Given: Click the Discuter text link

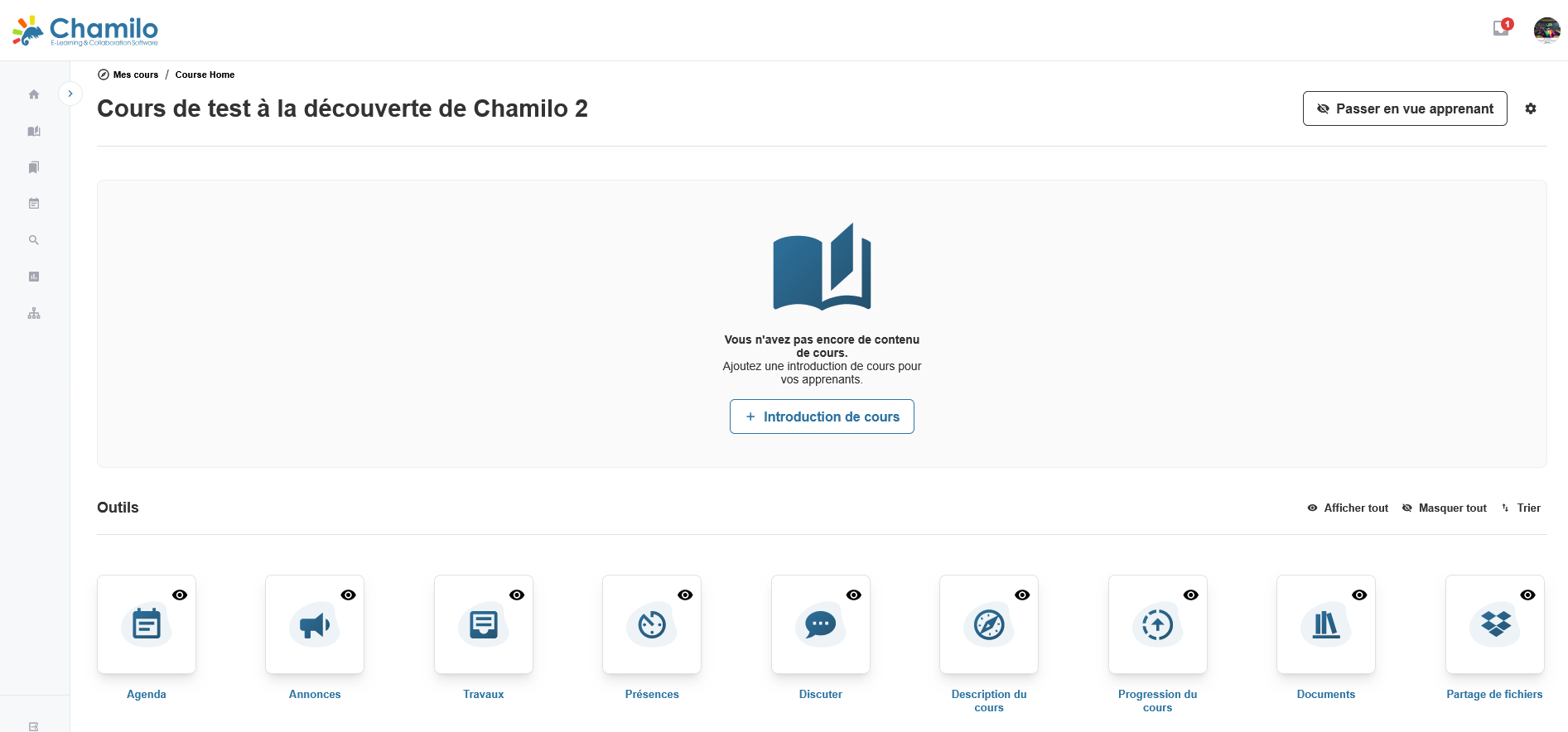Looking at the screenshot, I should (821, 694).
